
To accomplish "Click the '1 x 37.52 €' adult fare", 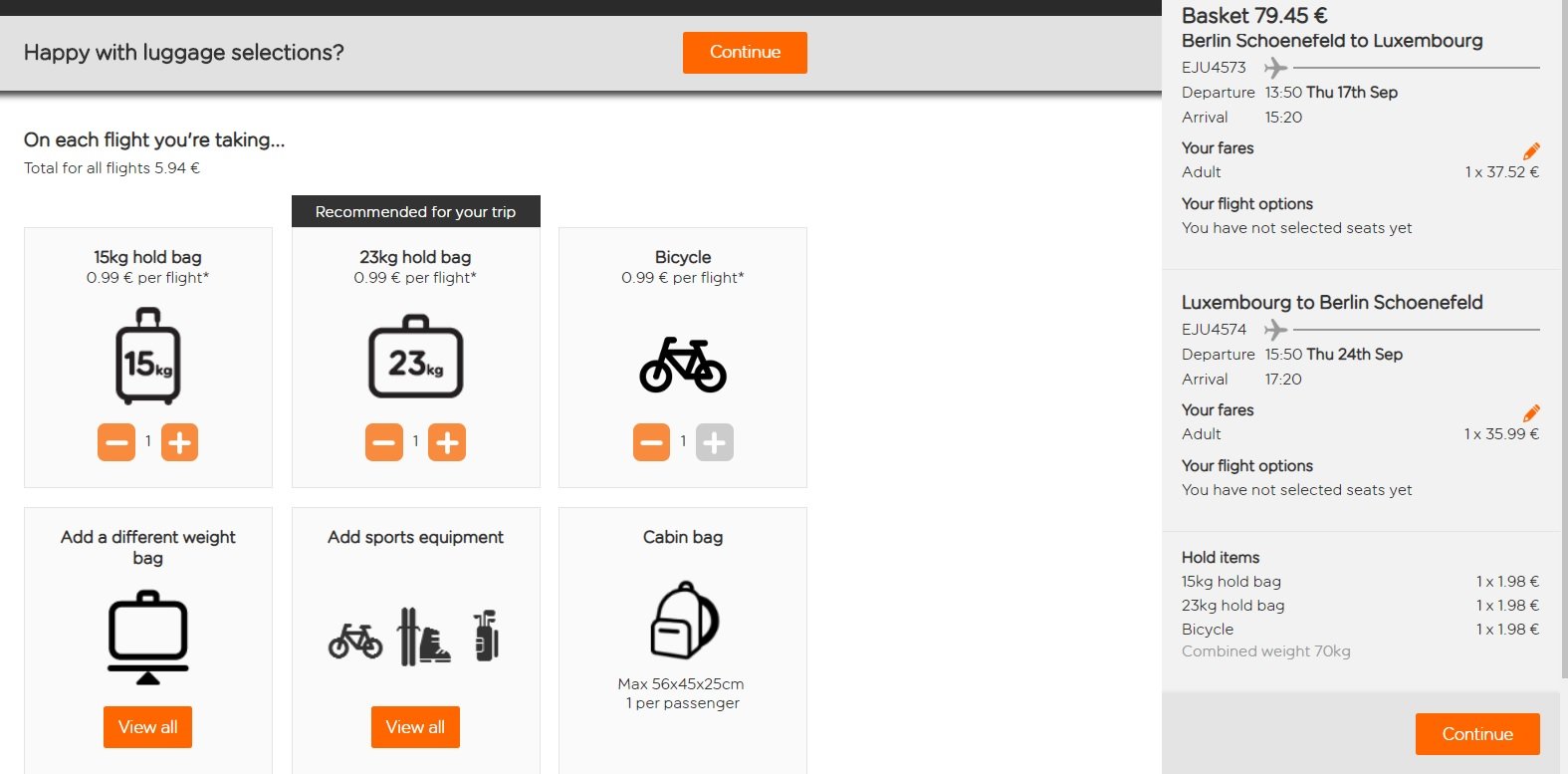I will point(1502,172).
